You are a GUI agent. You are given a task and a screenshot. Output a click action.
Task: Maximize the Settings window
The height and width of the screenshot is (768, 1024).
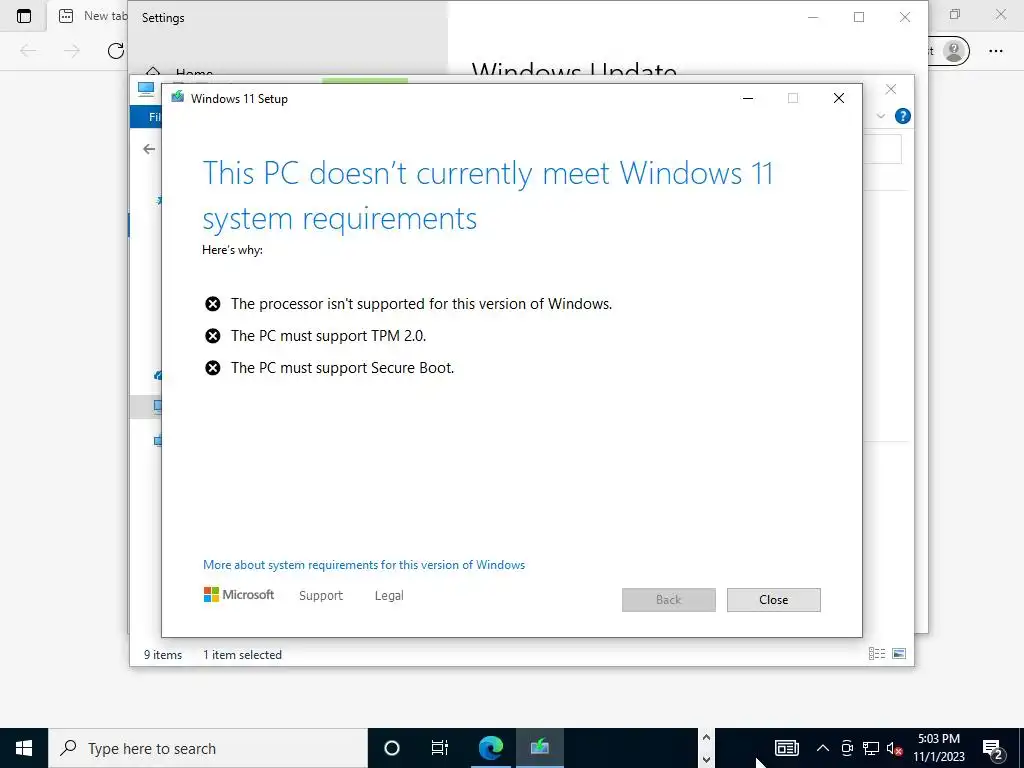click(x=859, y=18)
